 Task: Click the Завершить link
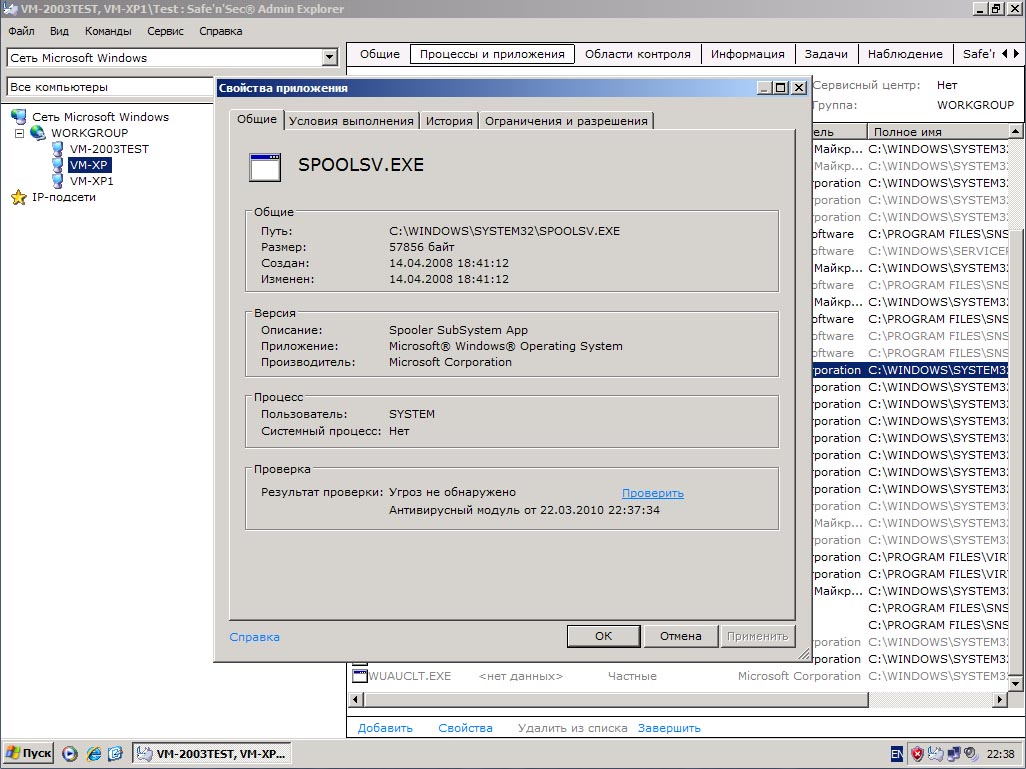669,728
